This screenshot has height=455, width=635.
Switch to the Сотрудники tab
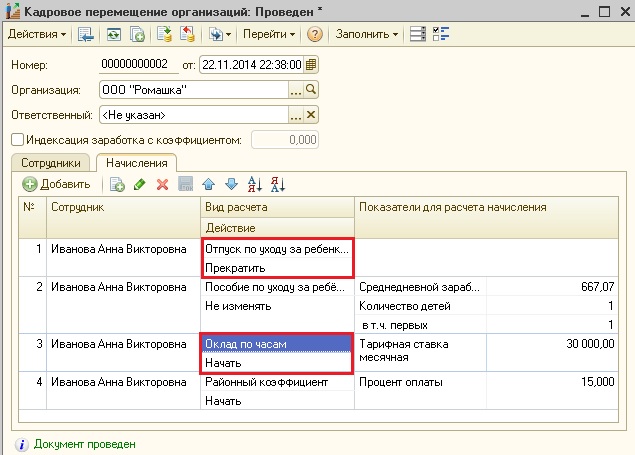tap(51, 163)
